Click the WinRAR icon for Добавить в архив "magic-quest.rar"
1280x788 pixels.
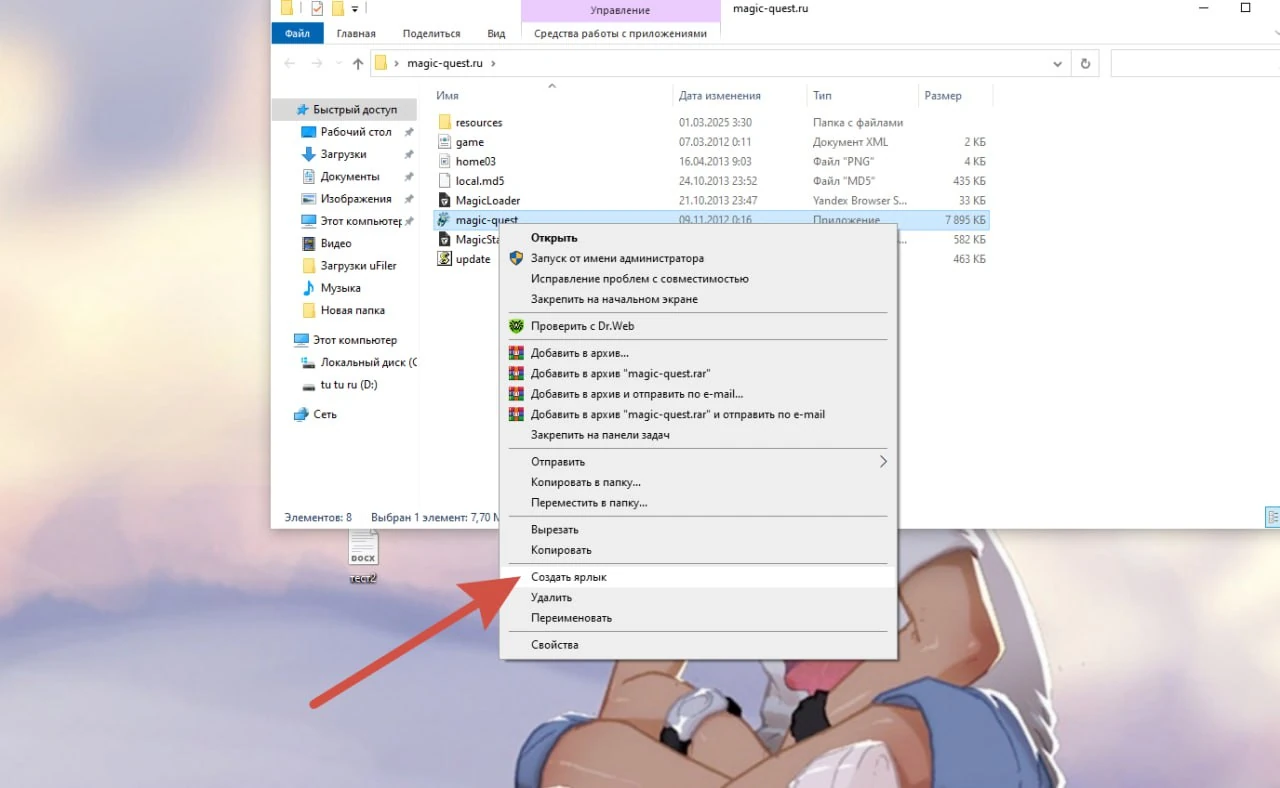pyautogui.click(x=516, y=373)
